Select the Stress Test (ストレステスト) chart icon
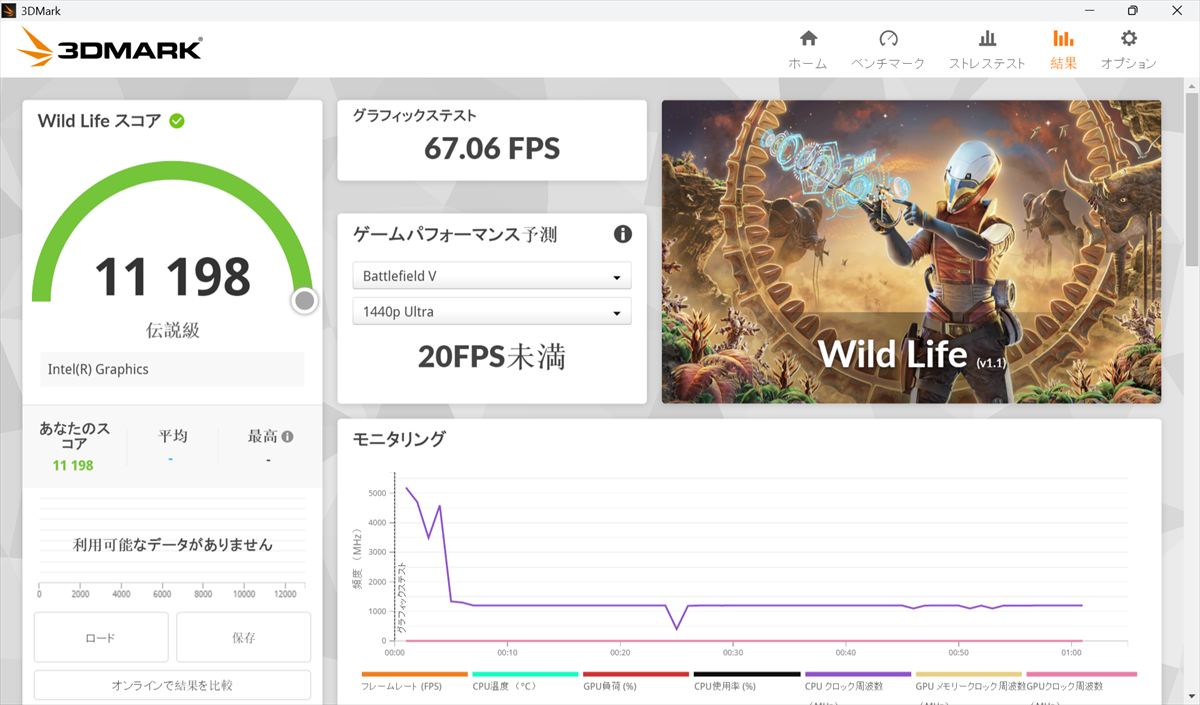 coord(986,40)
